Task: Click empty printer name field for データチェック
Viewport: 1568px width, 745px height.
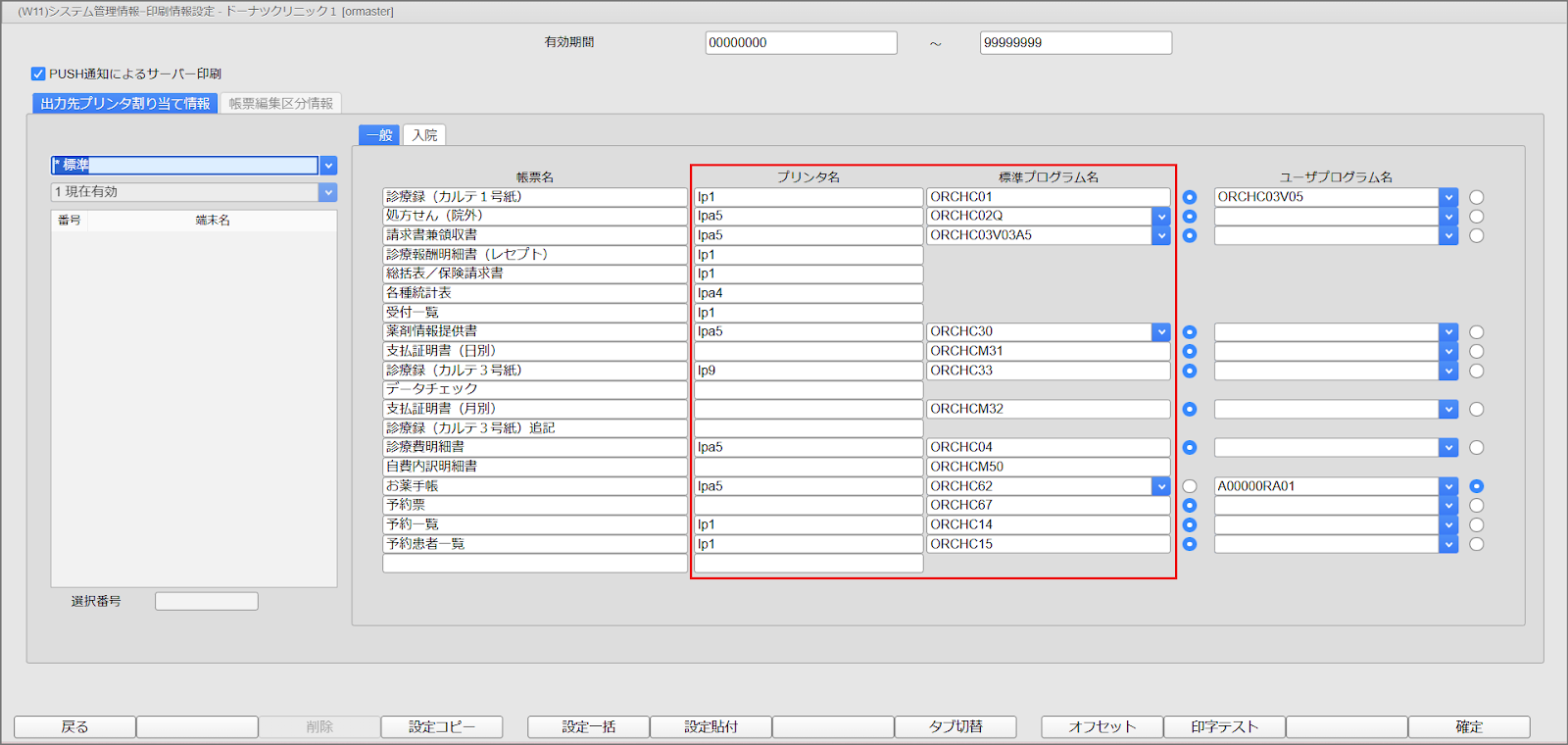Action: tap(808, 389)
